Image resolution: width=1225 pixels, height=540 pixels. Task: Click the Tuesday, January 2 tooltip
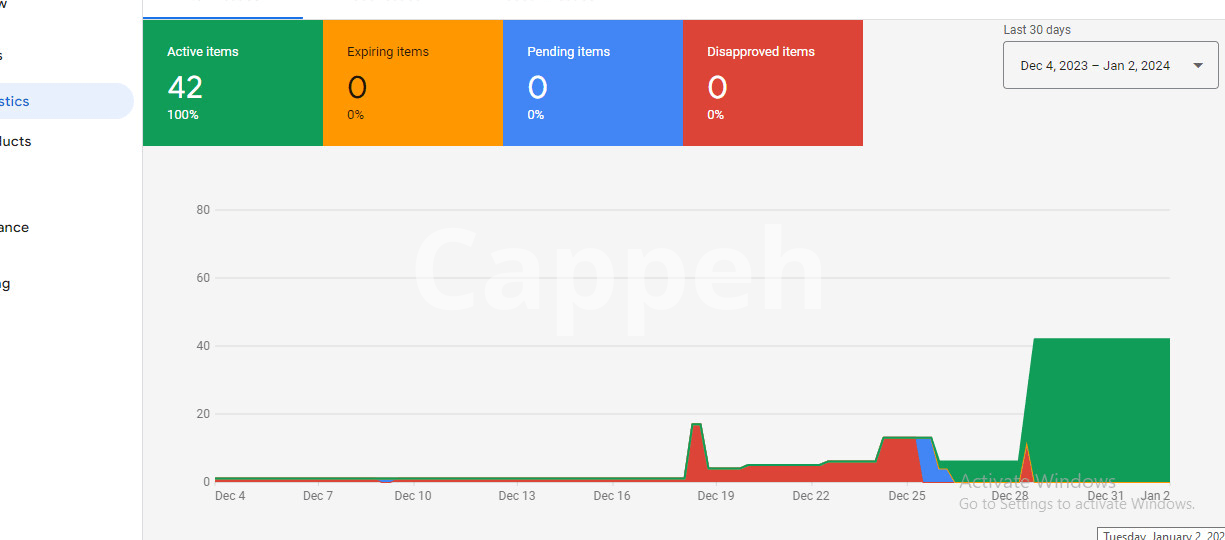click(x=1162, y=535)
